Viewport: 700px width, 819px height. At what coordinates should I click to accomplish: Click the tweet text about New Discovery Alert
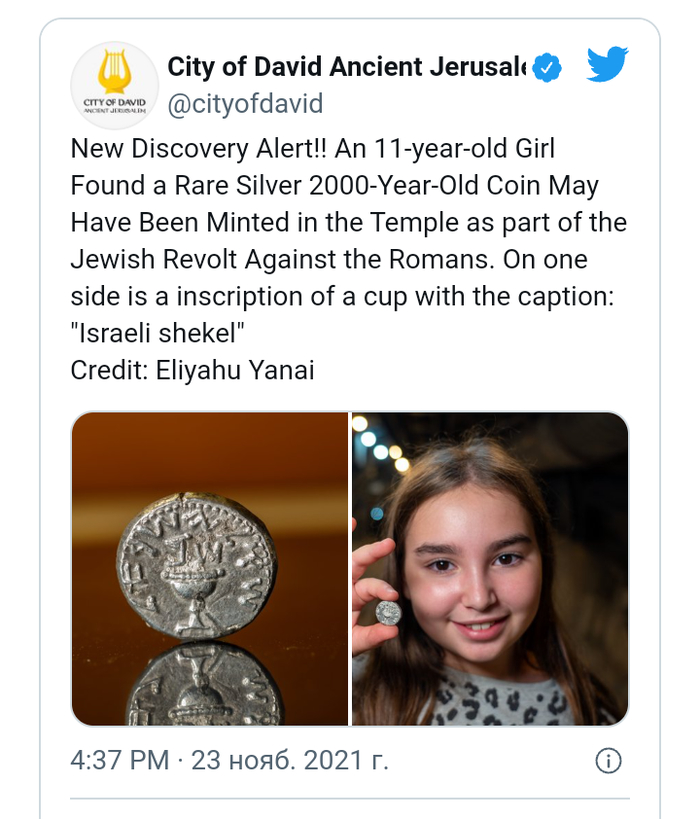tap(349, 259)
